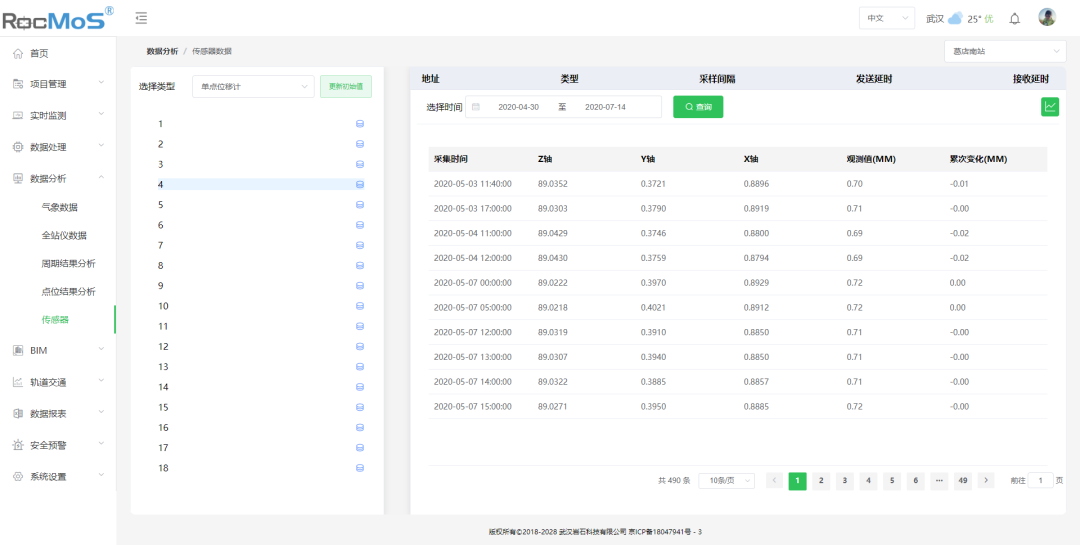1080x545 pixels.
Task: Click the database icon for sensor 2
Action: point(360,144)
